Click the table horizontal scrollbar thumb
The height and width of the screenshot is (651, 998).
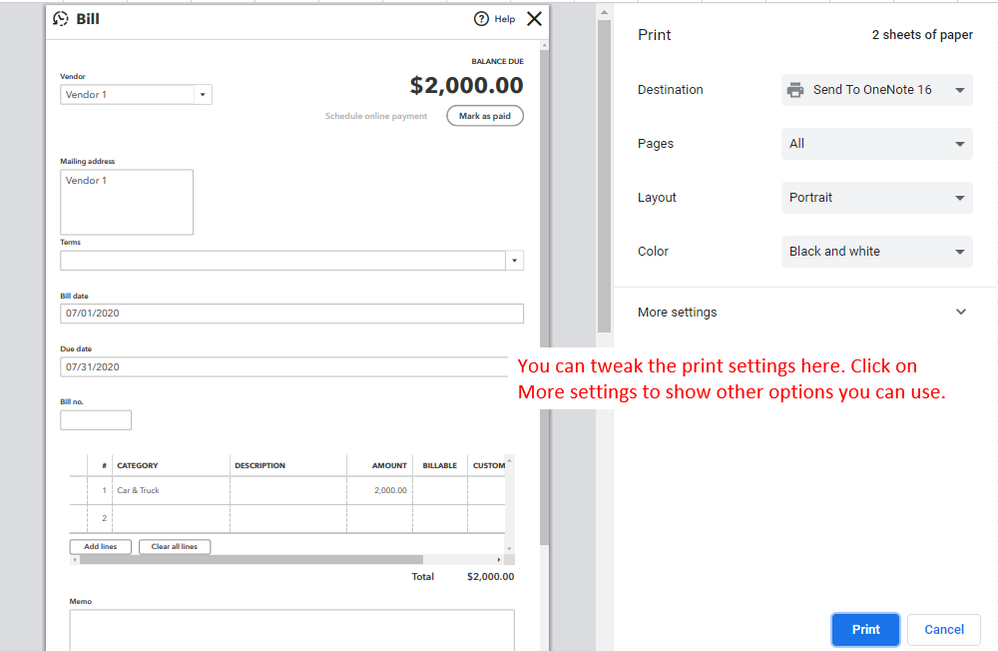point(251,559)
